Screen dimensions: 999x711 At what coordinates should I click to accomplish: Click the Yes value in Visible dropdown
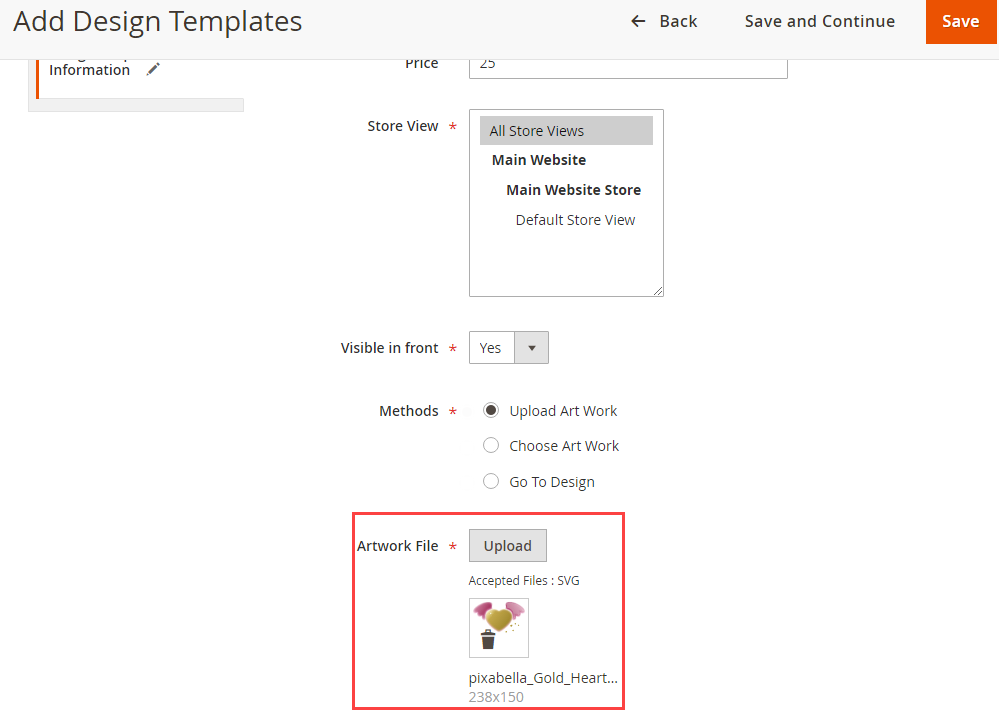pos(491,348)
